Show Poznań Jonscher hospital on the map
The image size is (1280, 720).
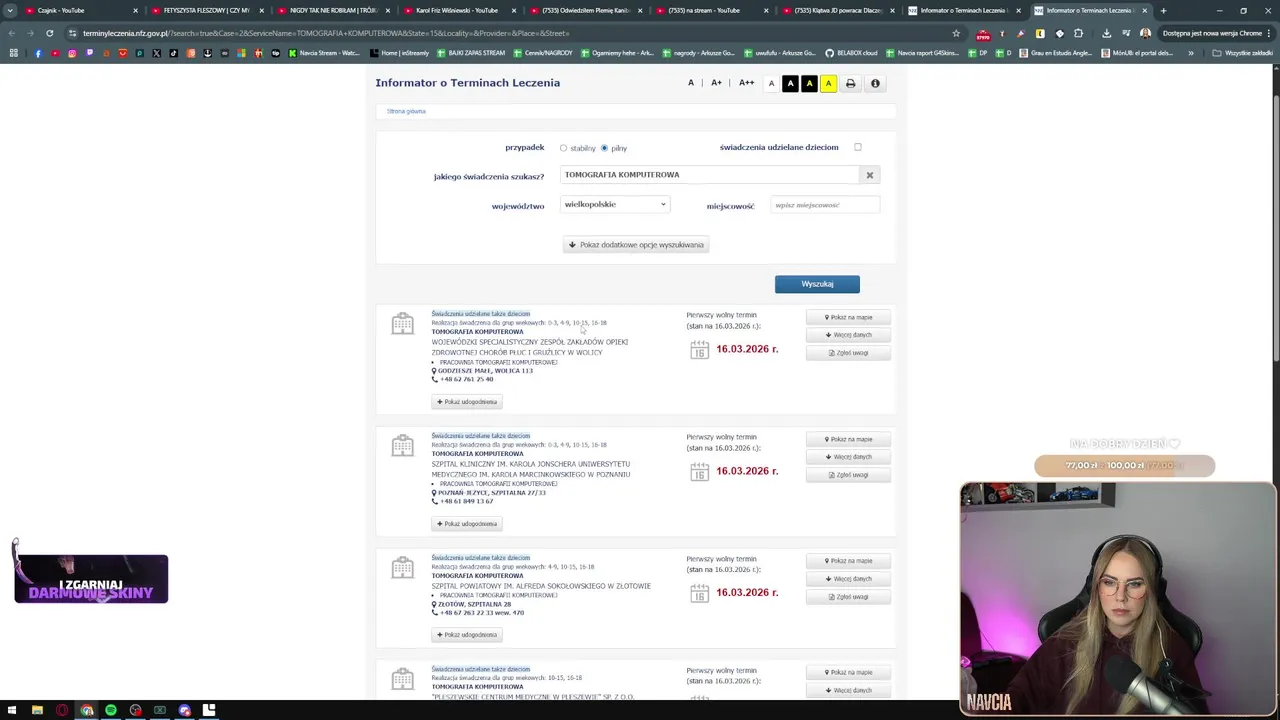point(848,439)
